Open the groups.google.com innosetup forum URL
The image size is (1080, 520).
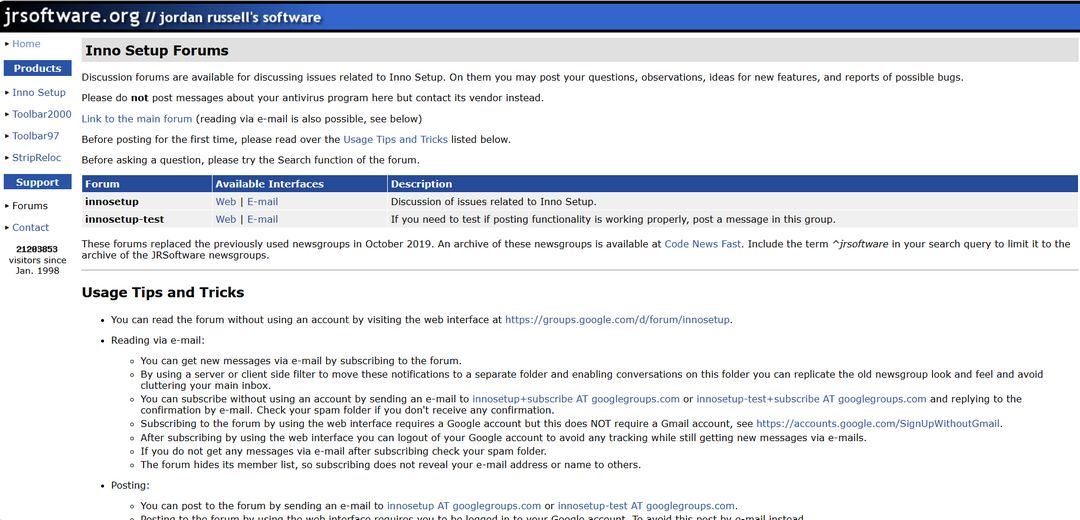[x=618, y=320]
